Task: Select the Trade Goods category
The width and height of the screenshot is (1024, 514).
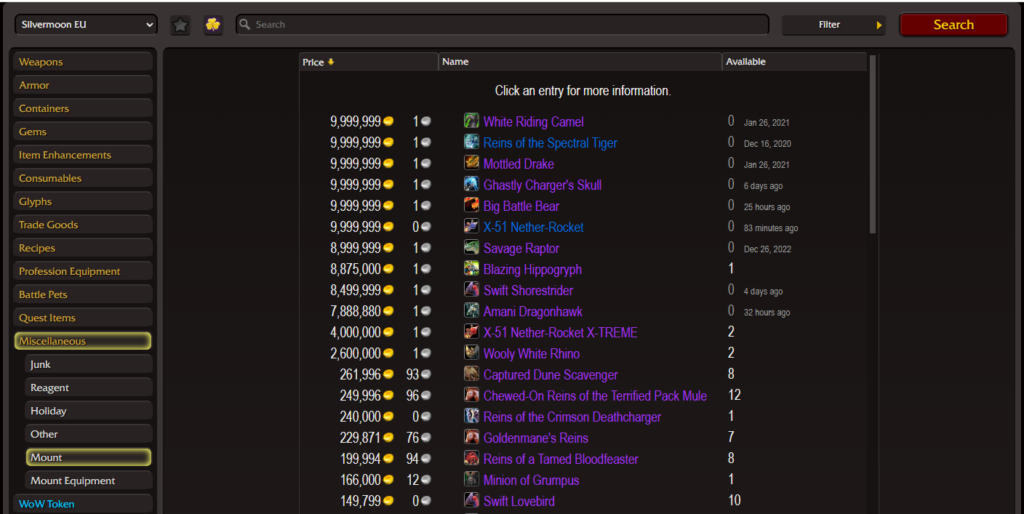Action: (83, 225)
